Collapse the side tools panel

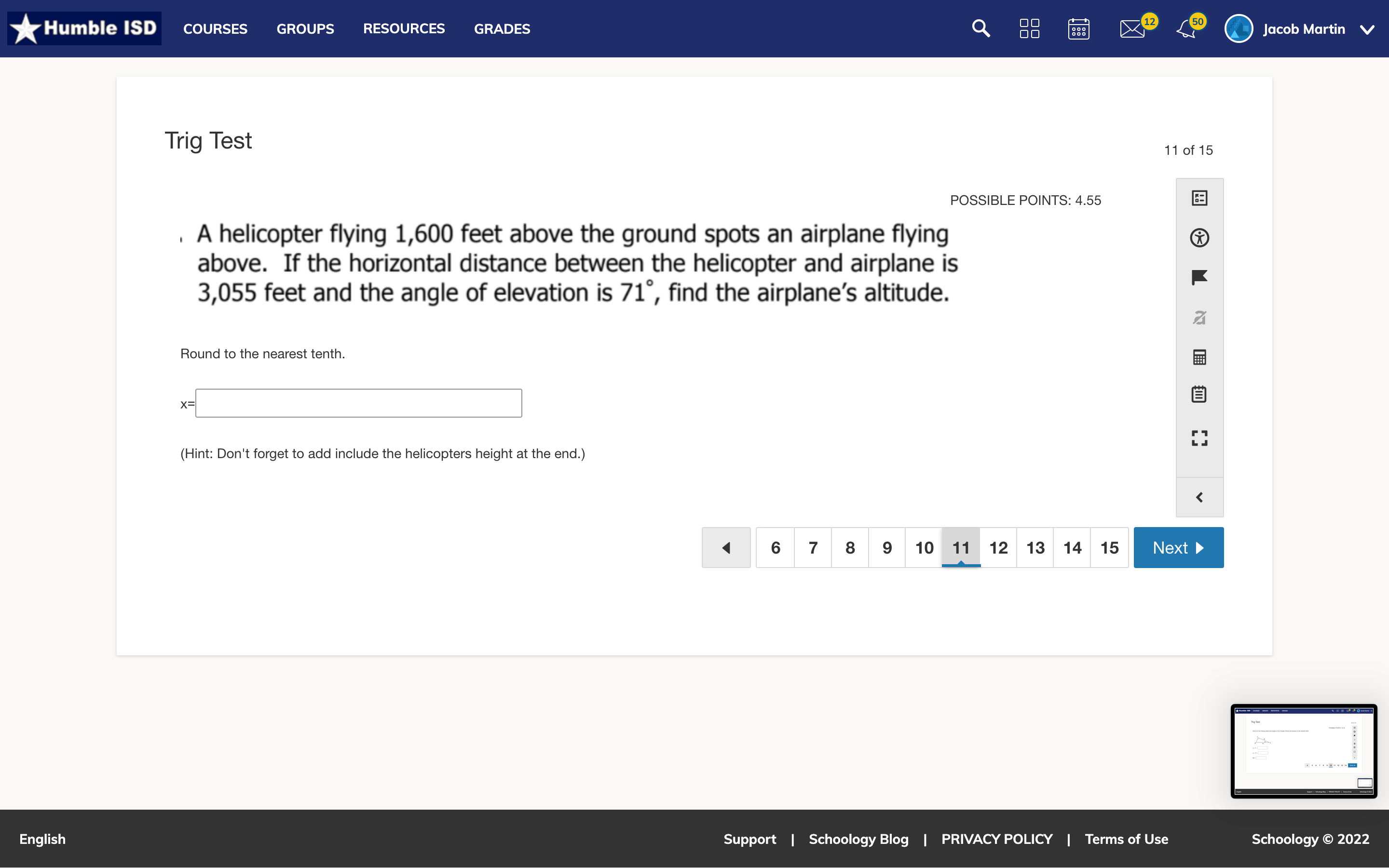click(1199, 497)
